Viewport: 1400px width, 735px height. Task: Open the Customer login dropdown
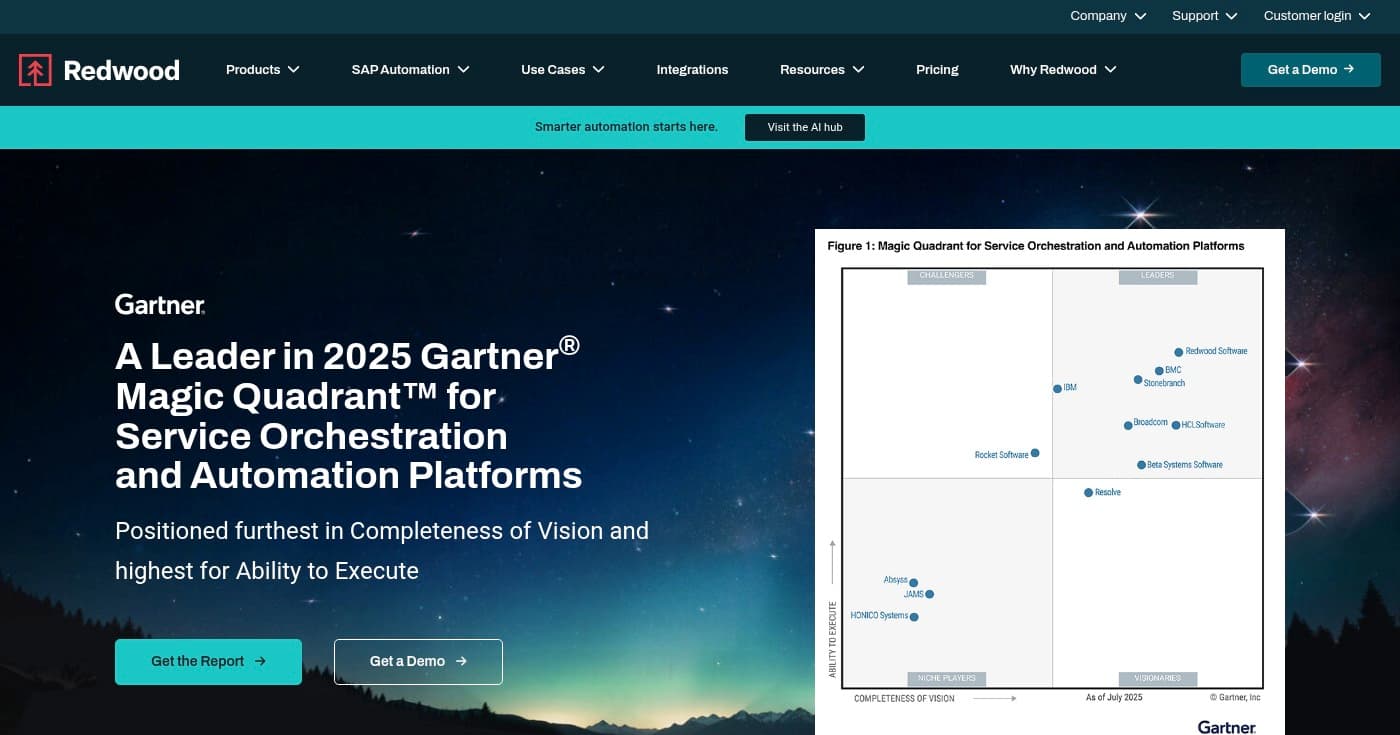pyautogui.click(x=1316, y=16)
